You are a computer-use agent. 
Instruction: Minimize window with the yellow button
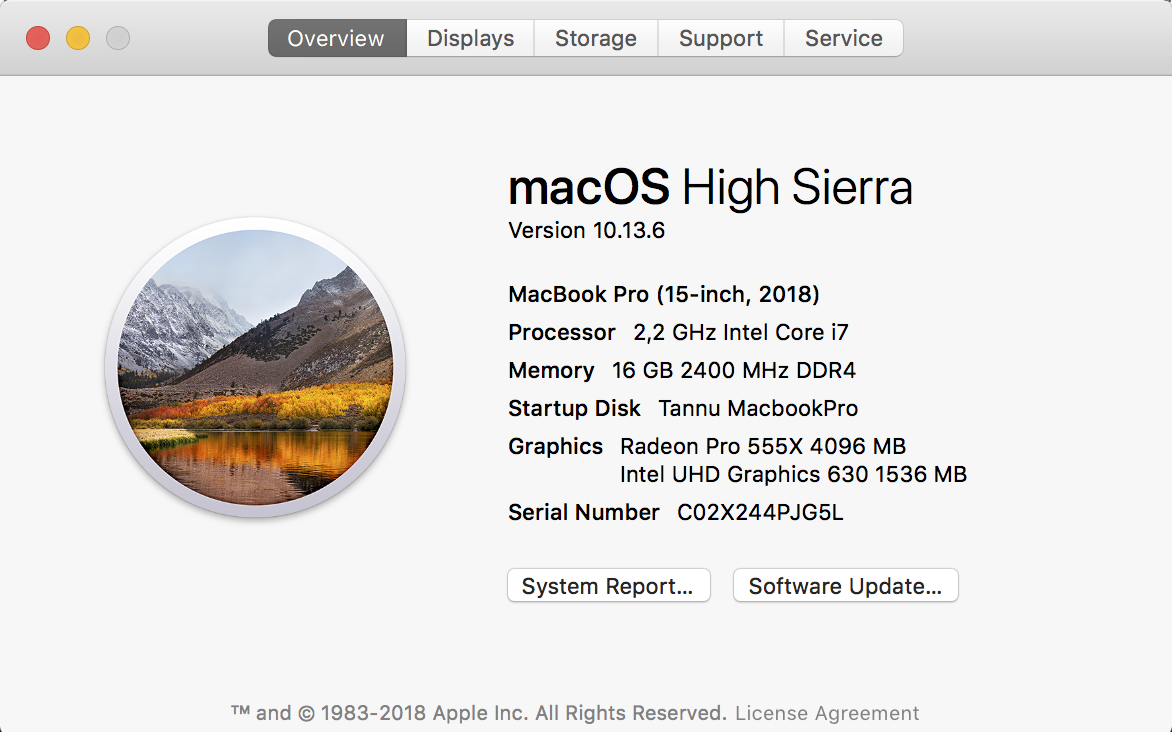click(78, 38)
